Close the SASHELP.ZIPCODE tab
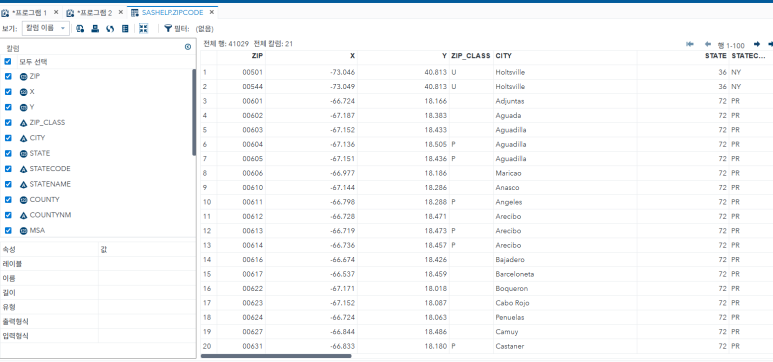Viewport: 773px width, 362px height. (211, 12)
